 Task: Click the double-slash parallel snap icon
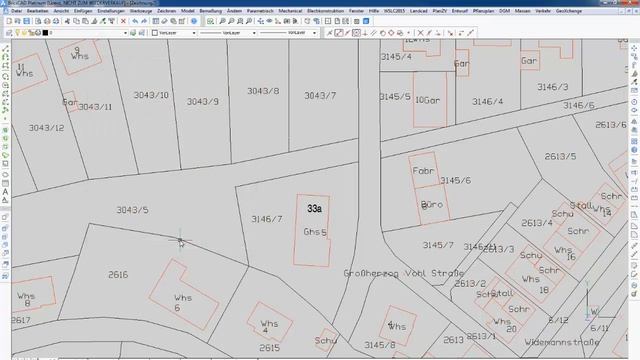click(373, 33)
